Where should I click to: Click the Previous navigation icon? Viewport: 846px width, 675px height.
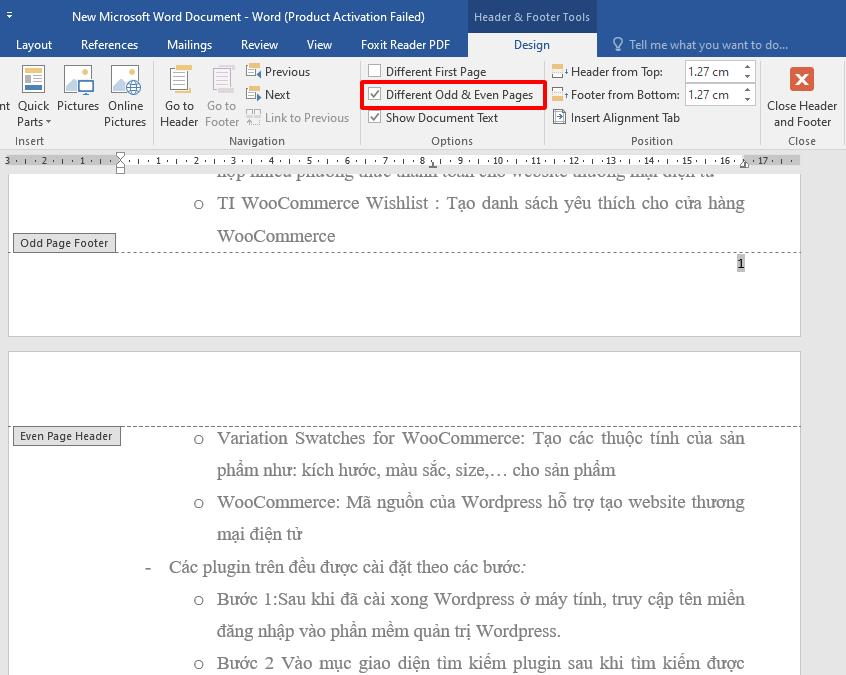tap(253, 71)
